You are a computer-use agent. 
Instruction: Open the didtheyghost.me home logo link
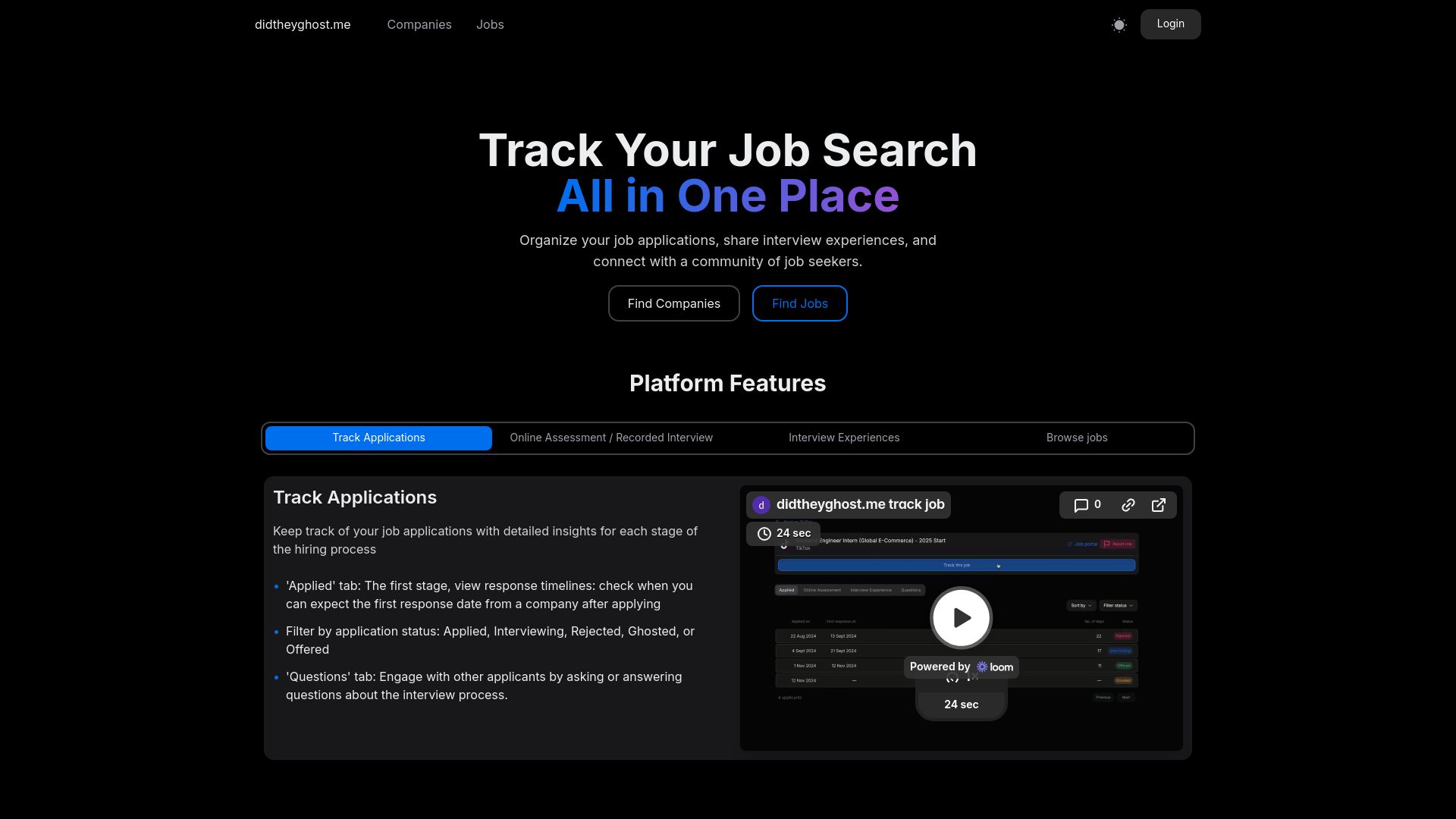coord(303,24)
